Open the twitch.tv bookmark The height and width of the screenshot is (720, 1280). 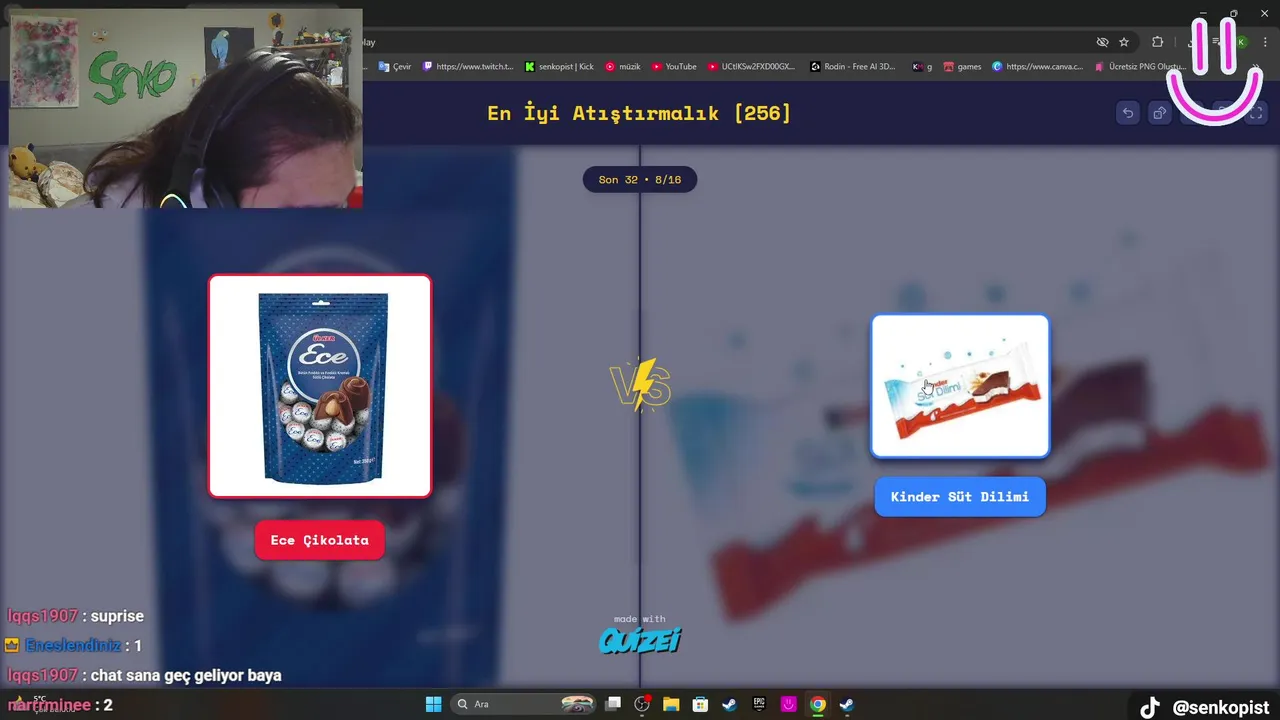coord(468,67)
